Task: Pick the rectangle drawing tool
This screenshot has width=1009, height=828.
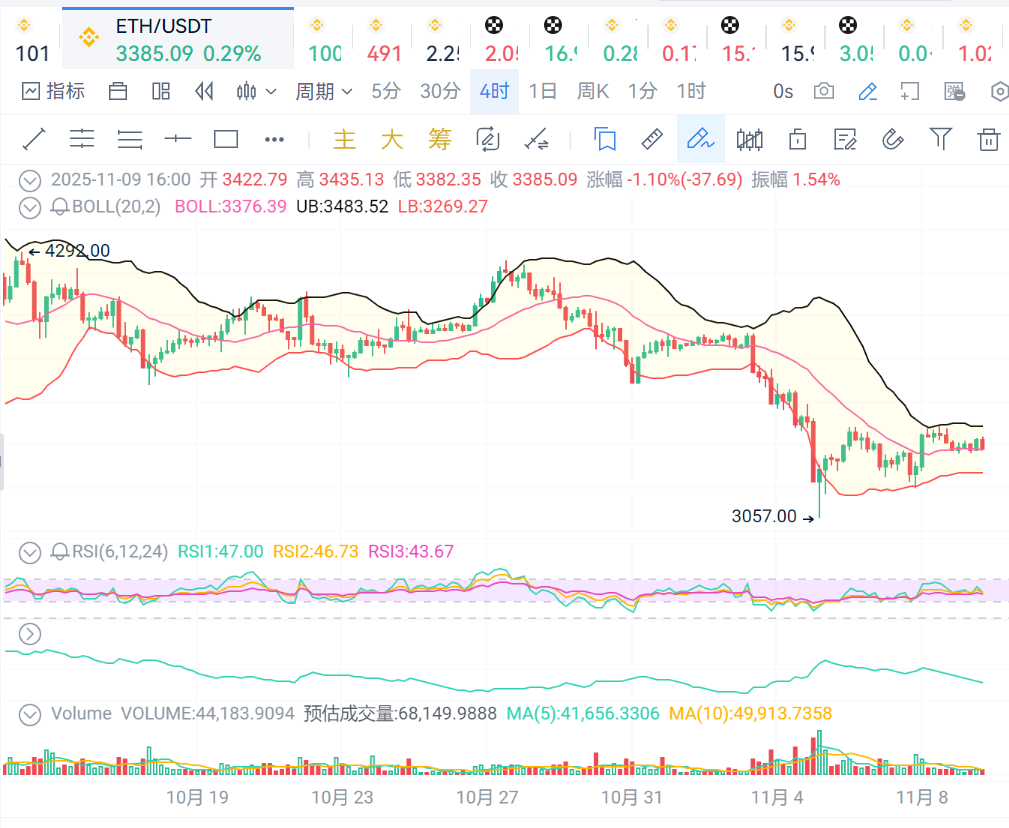Action: 226,139
